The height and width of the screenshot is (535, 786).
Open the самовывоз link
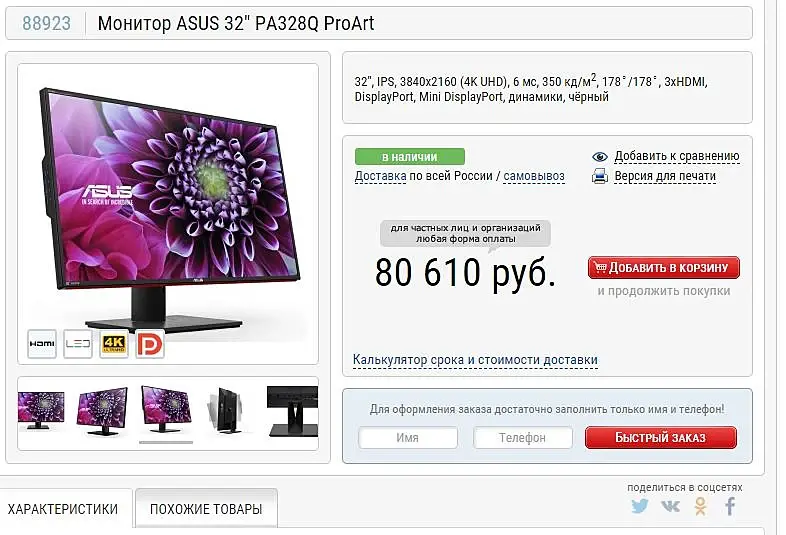(534, 176)
